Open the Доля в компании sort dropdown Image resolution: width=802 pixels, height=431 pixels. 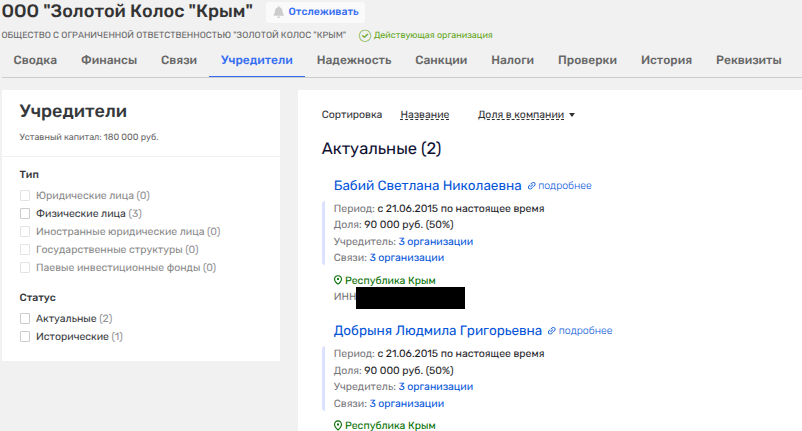(526, 115)
